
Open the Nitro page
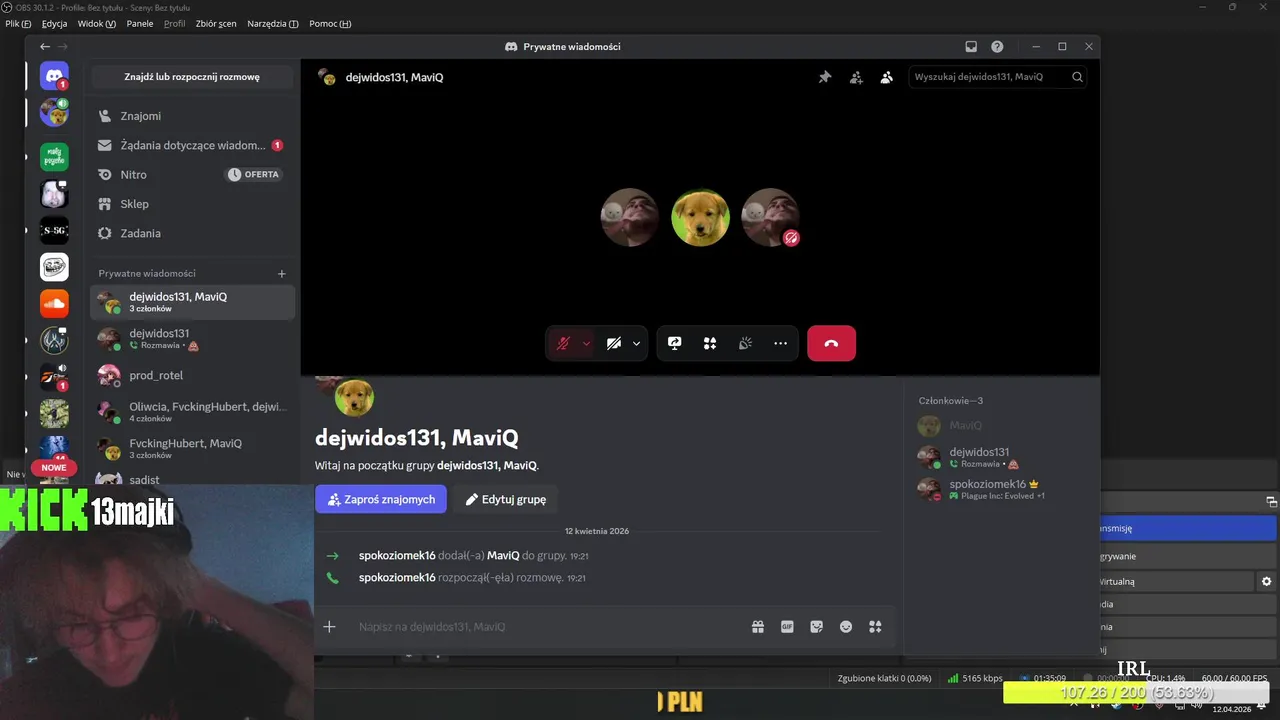click(x=192, y=174)
